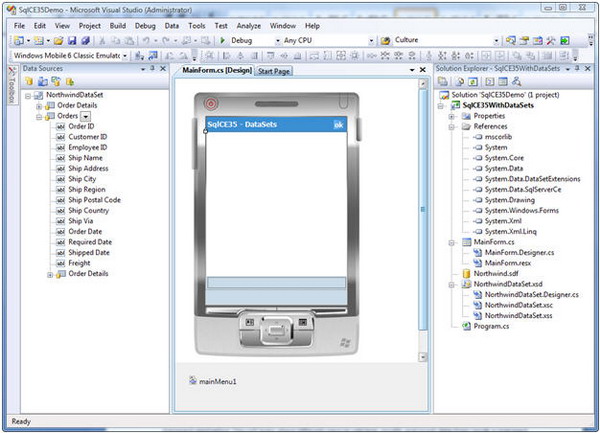Viewport: 600px width, 433px height.
Task: Collapse the MainForm.cs node
Action: (x=452, y=243)
